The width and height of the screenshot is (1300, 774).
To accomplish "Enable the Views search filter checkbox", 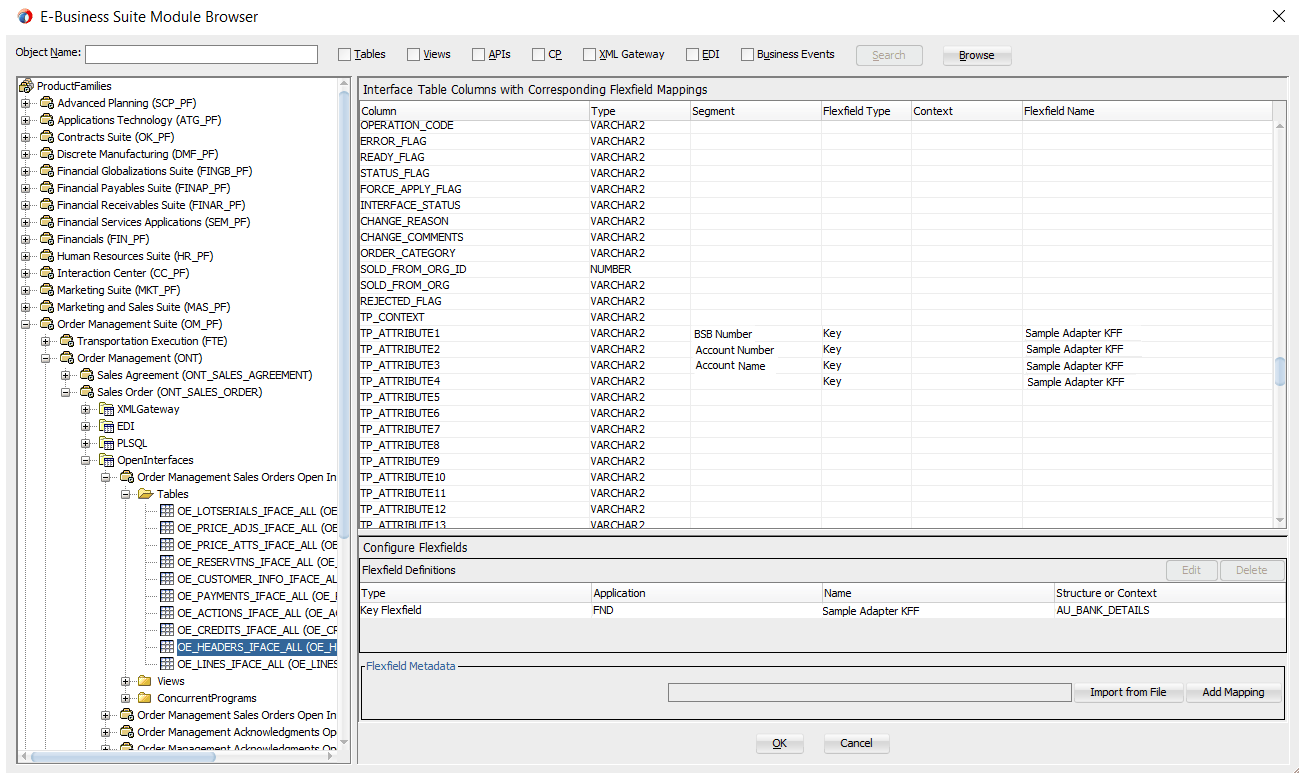I will pos(414,55).
